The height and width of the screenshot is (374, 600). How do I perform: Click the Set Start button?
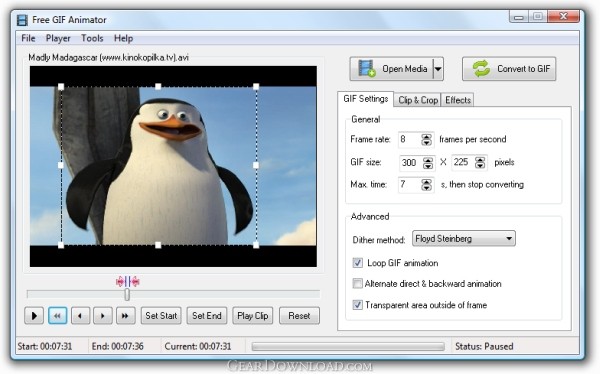[161, 316]
